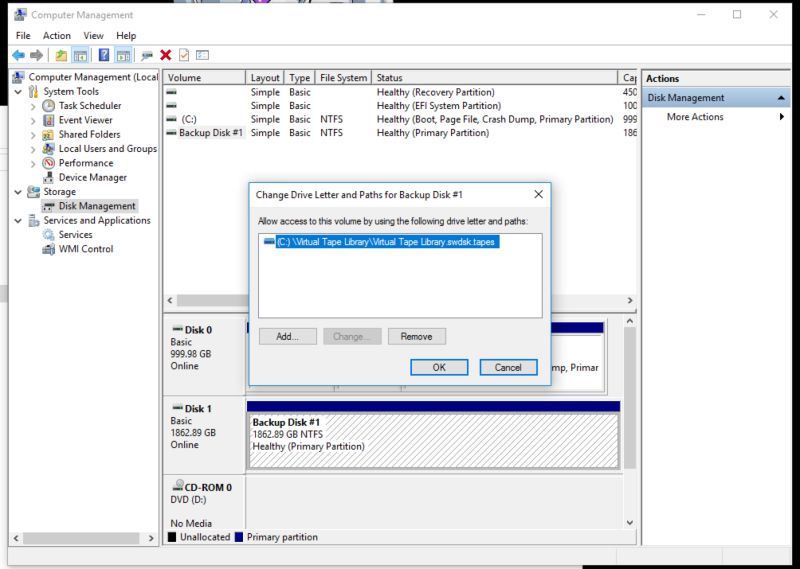800x569 pixels.
Task: Open the File menu
Action: coord(23,36)
